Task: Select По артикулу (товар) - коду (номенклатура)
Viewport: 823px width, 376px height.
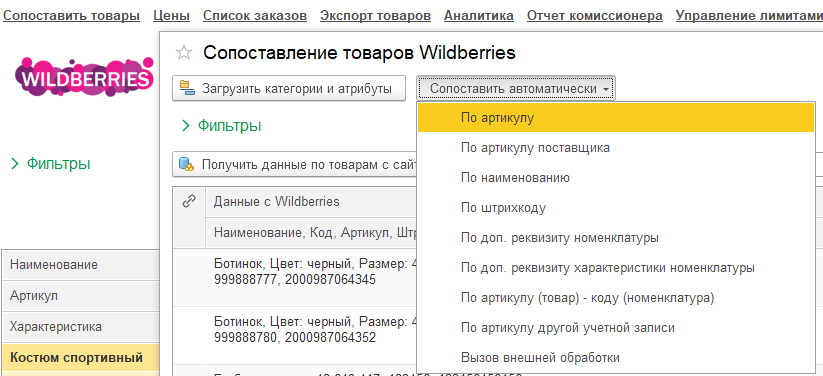Action: tap(616, 298)
